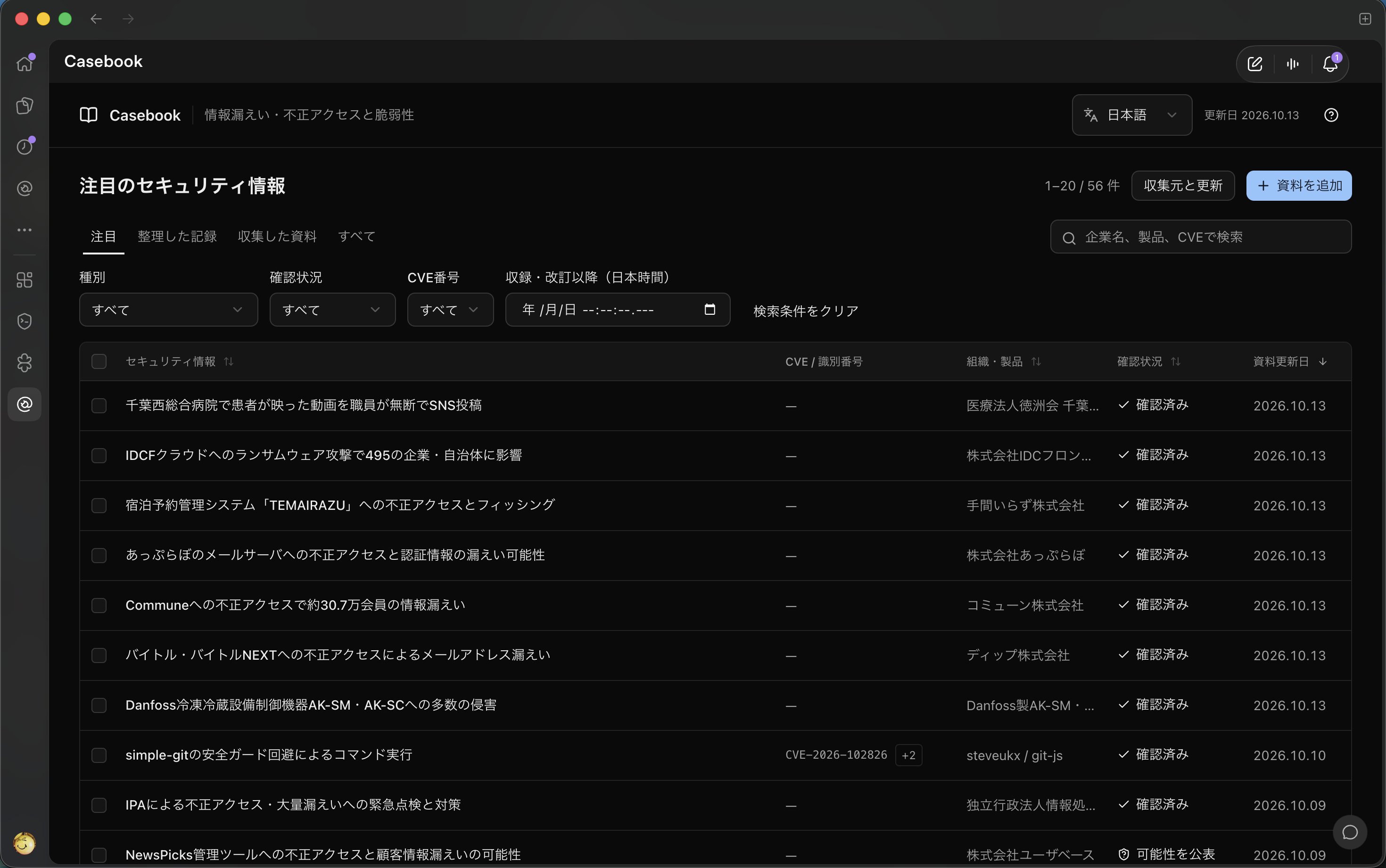The width and height of the screenshot is (1386, 868).
Task: Sort by セキュリティ情報 column arrows
Action: coord(229,361)
